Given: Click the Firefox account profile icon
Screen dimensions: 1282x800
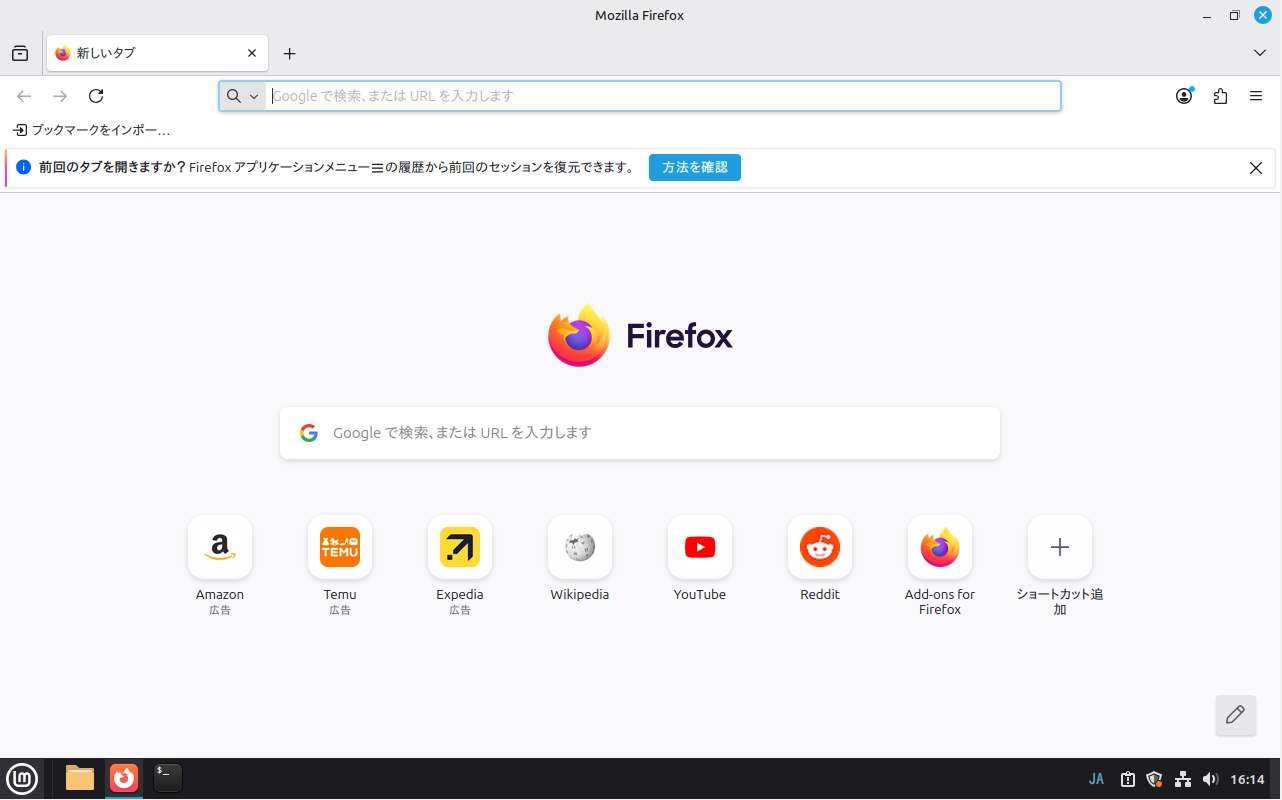Looking at the screenshot, I should pyautogui.click(x=1184, y=96).
